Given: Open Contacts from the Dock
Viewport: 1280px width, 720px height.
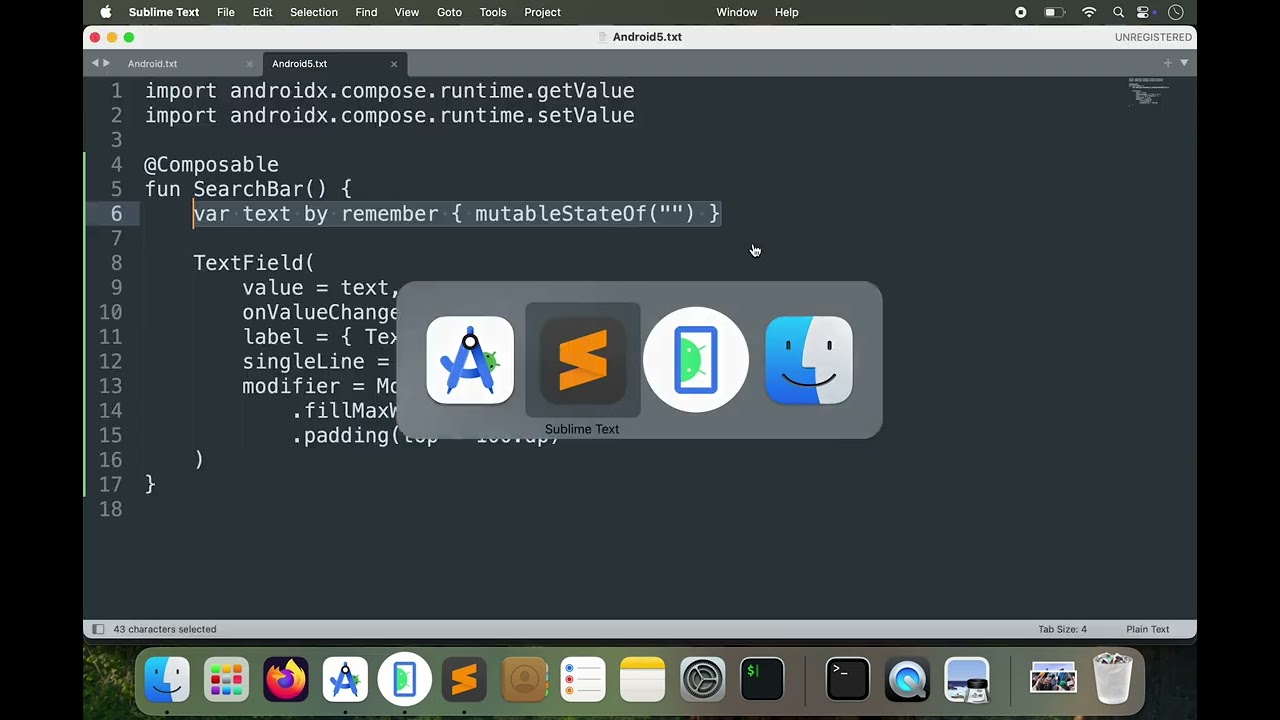Looking at the screenshot, I should click(524, 680).
